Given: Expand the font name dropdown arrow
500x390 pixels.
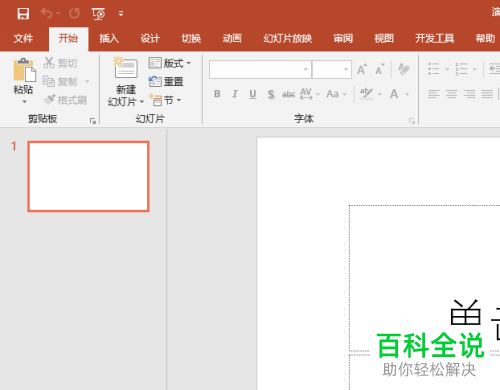Looking at the screenshot, I should tap(306, 69).
